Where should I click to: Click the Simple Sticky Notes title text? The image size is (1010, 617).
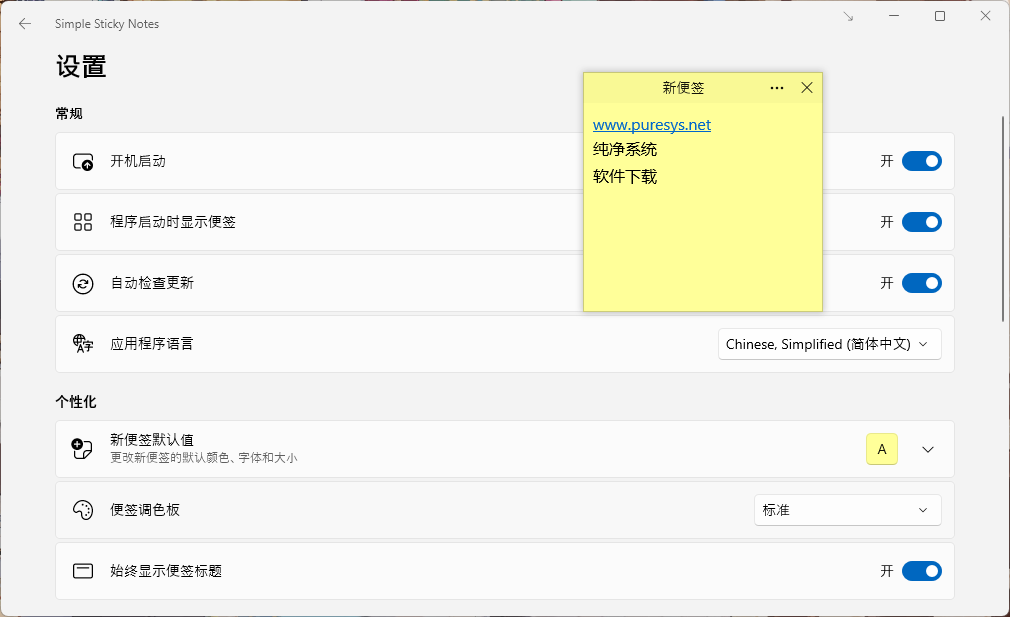coord(107,23)
